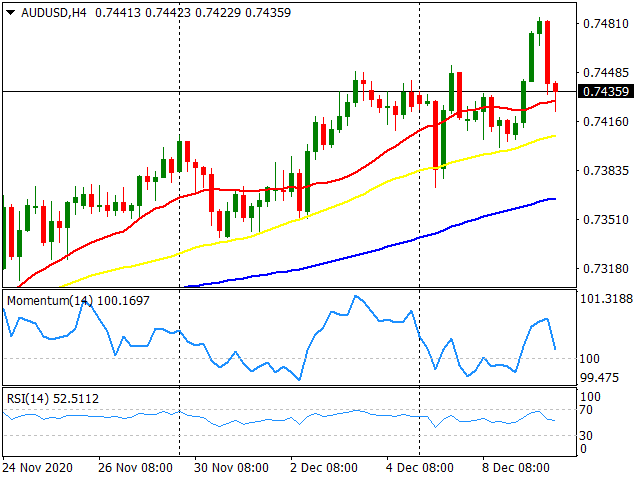Click the low price value 0.74229
Image resolution: width=640 pixels, height=480 pixels.
[x=218, y=13]
